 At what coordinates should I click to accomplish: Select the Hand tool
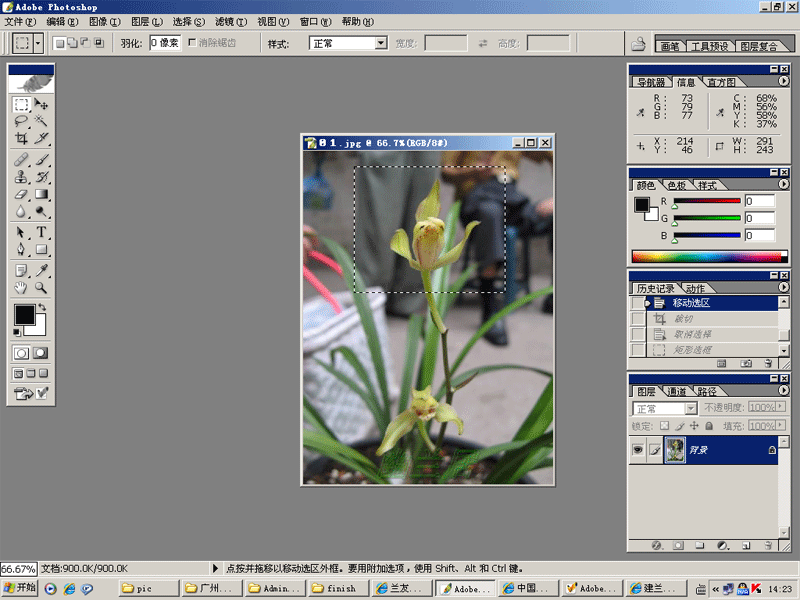click(21, 288)
